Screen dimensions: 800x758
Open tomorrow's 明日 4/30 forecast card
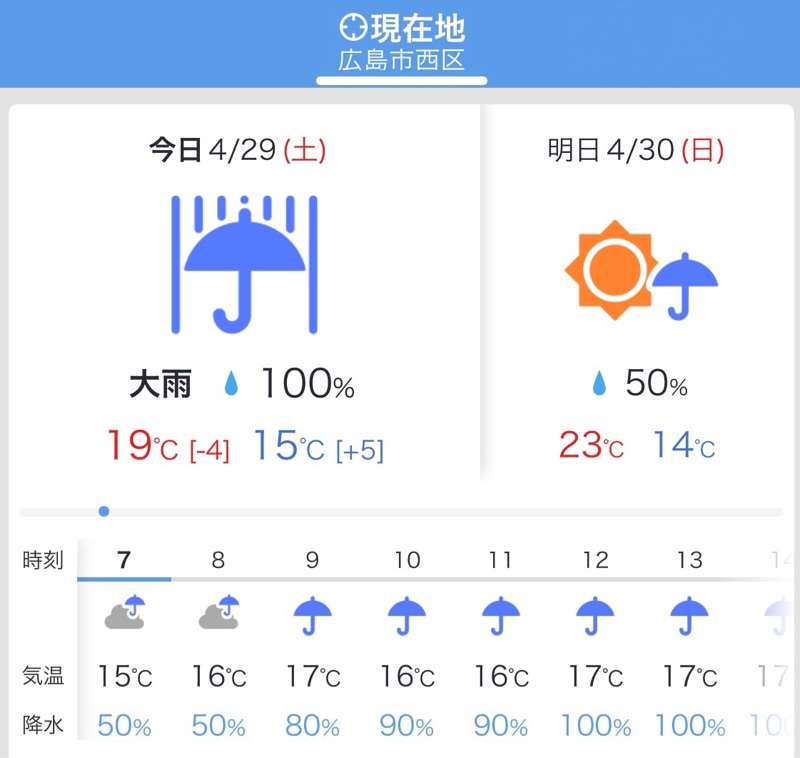point(637,292)
